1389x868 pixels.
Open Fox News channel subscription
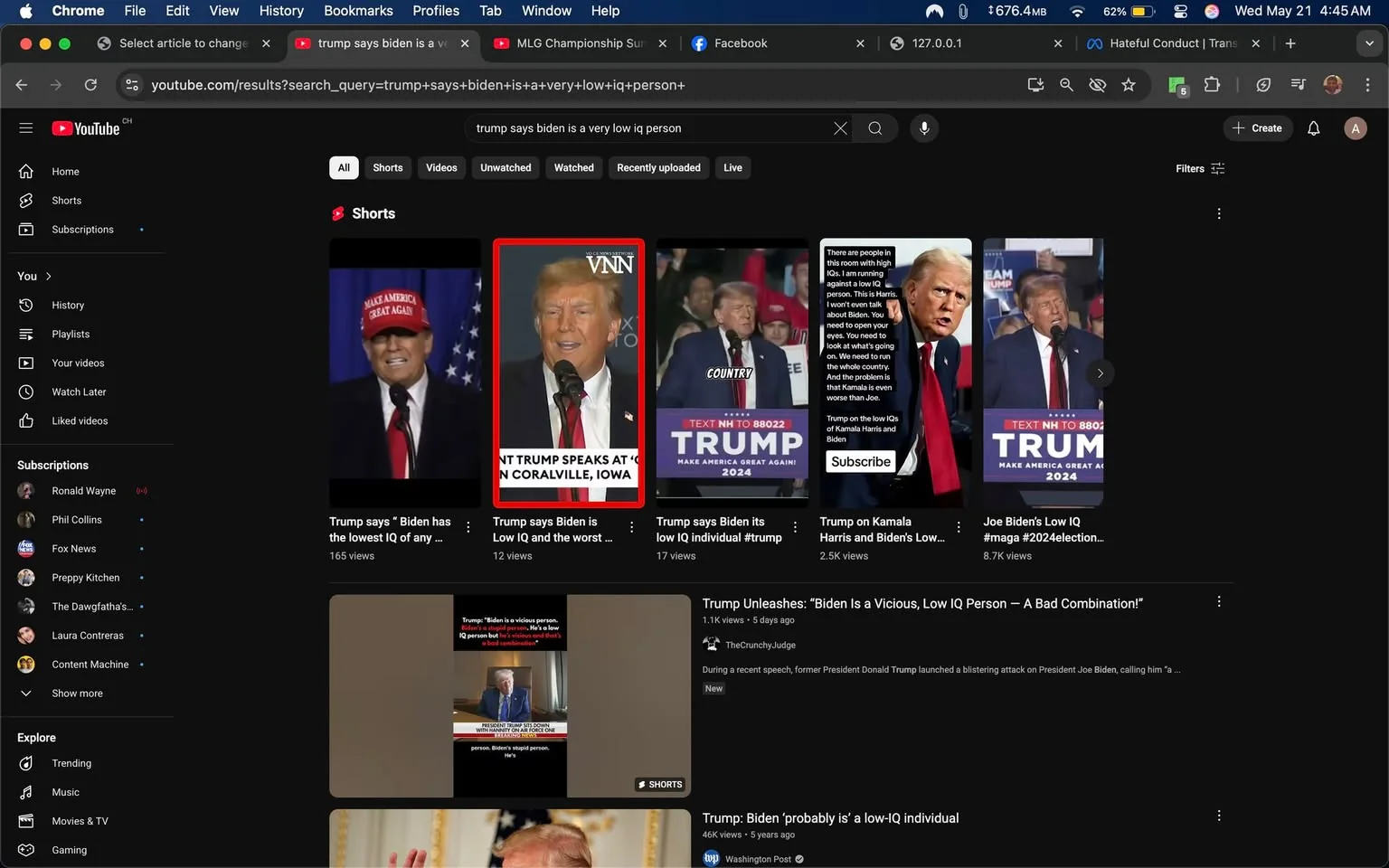pyautogui.click(x=86, y=548)
